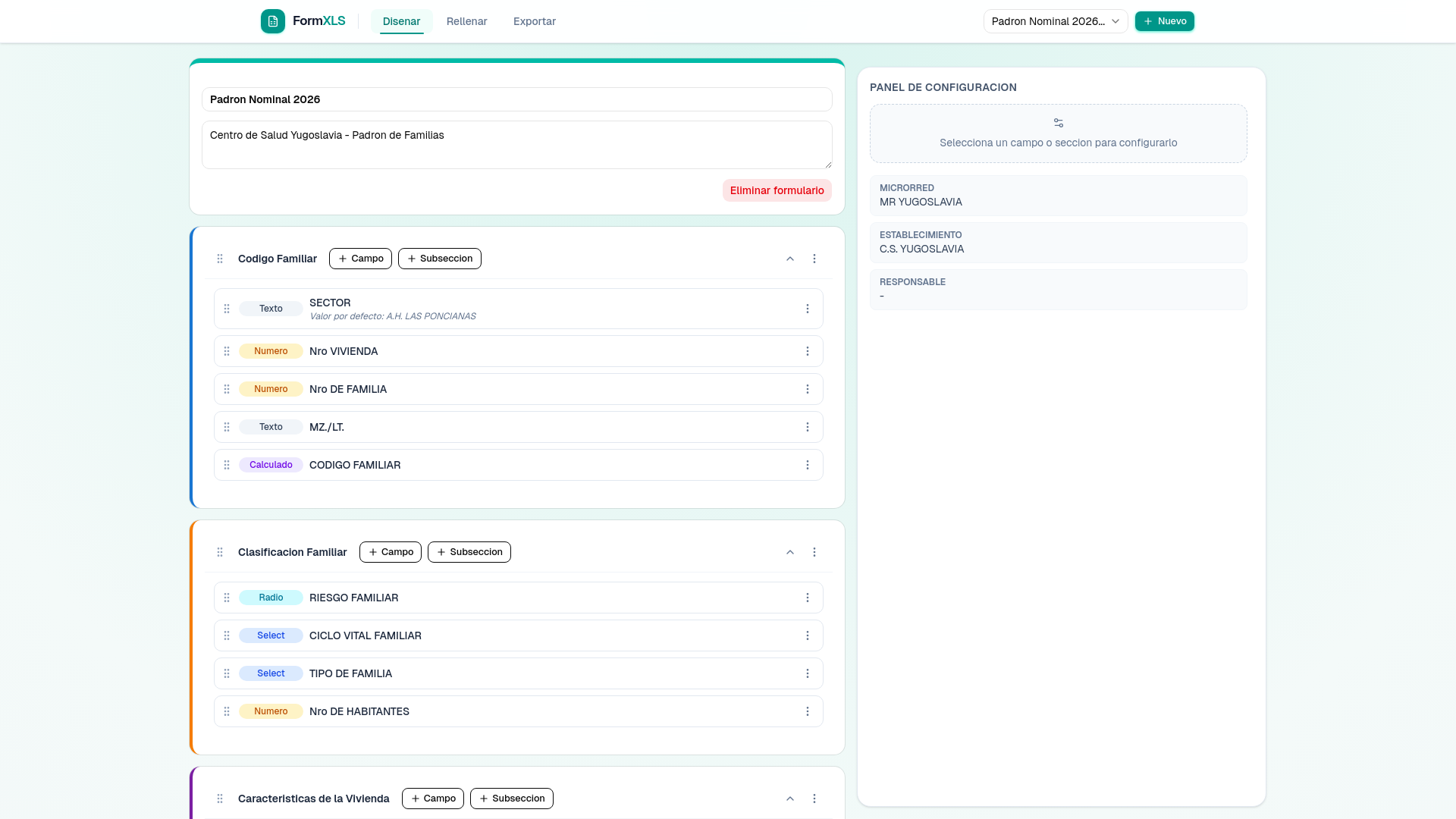Image resolution: width=1456 pixels, height=819 pixels.
Task: Grab the TIPO DE FAMILIA drag handle
Action: point(227,673)
